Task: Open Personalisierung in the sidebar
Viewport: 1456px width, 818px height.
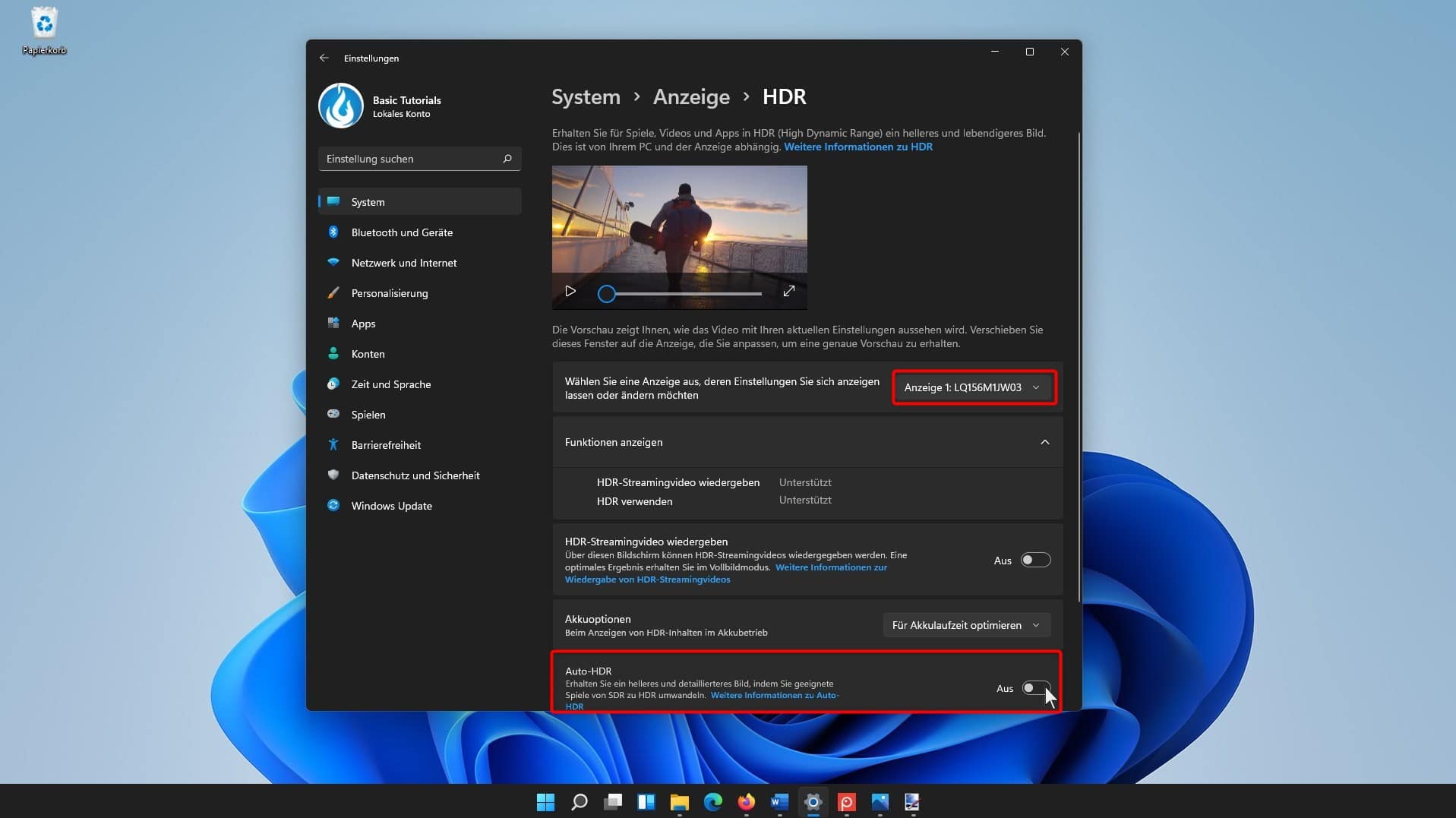Action: pos(389,293)
